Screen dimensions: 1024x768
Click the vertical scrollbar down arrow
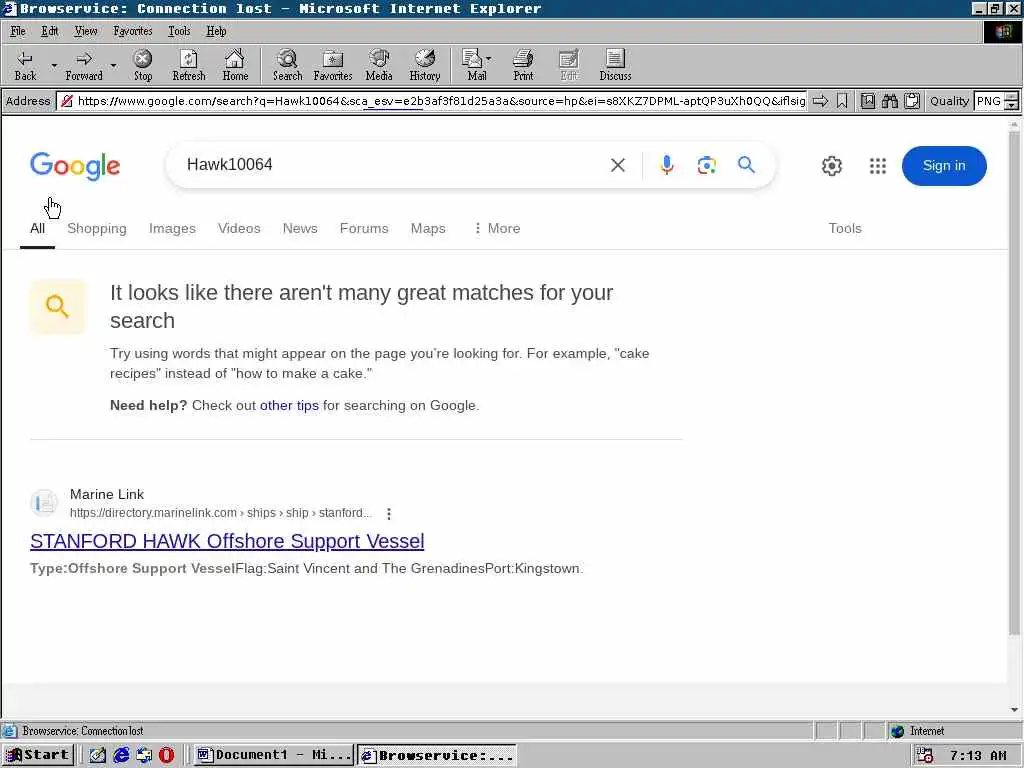(1014, 710)
